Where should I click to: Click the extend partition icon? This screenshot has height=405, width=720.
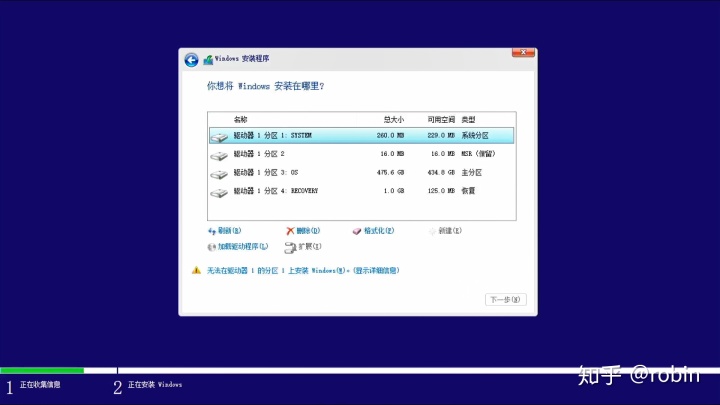click(x=290, y=248)
